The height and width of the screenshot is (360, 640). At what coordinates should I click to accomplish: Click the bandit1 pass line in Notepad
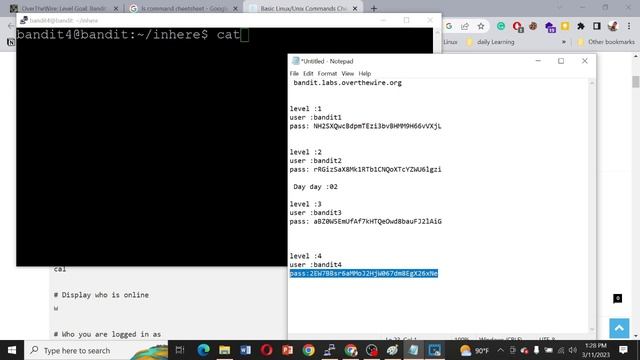365,126
